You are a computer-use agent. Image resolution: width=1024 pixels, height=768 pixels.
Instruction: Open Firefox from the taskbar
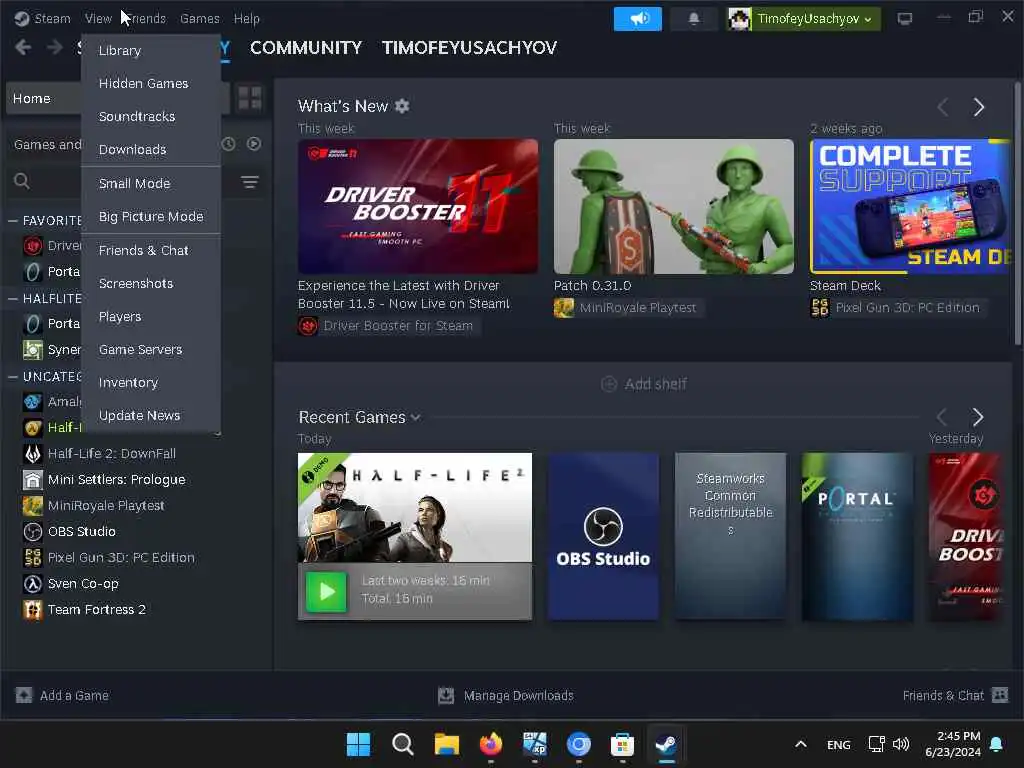(x=490, y=744)
